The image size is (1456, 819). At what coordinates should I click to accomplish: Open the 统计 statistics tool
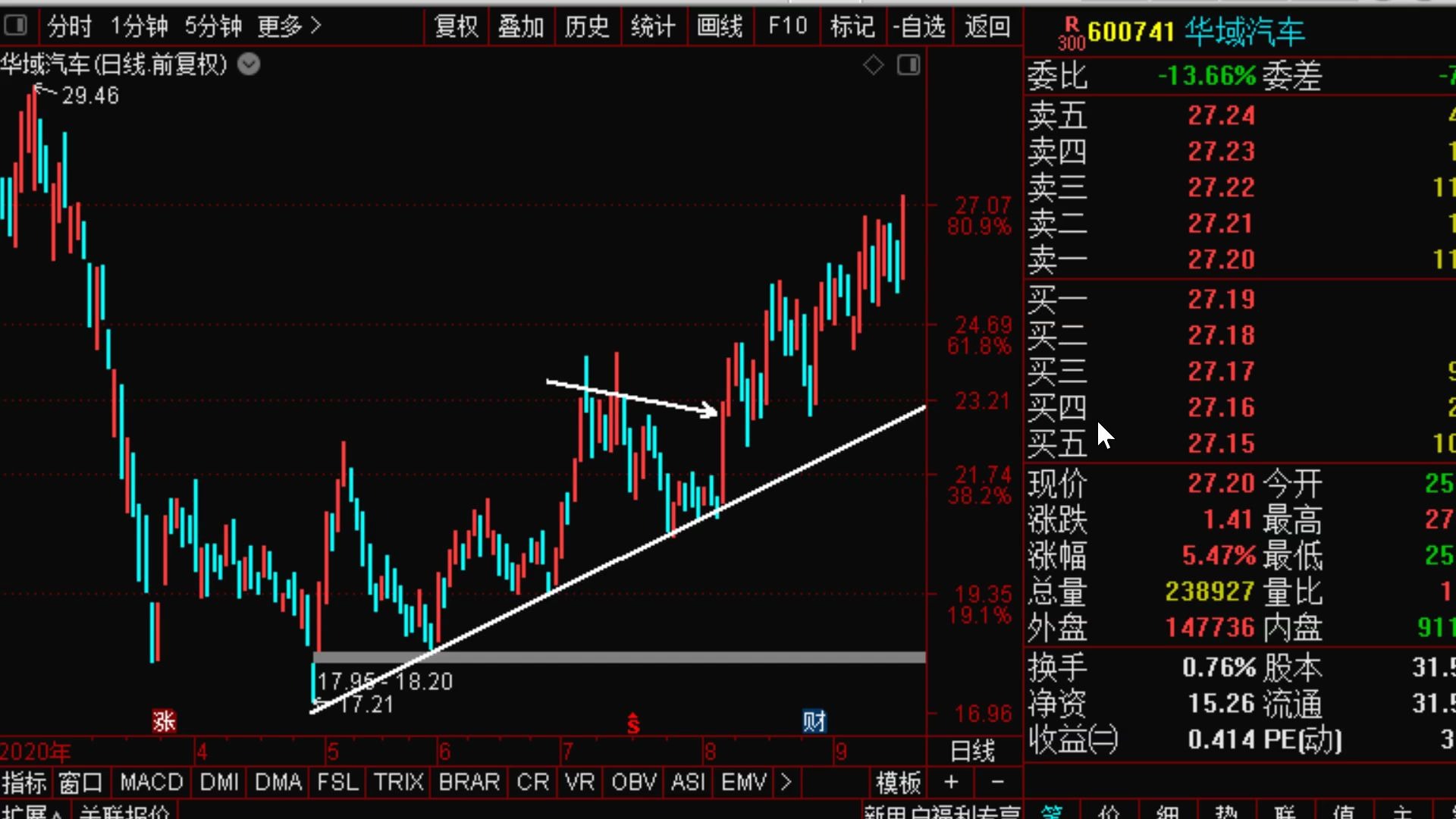click(653, 27)
